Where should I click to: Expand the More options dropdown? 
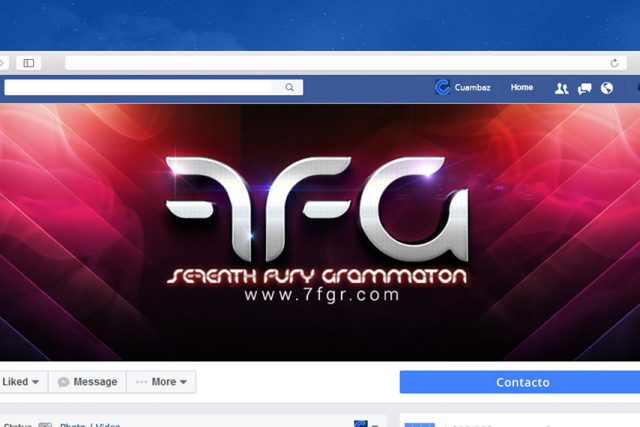pos(161,382)
